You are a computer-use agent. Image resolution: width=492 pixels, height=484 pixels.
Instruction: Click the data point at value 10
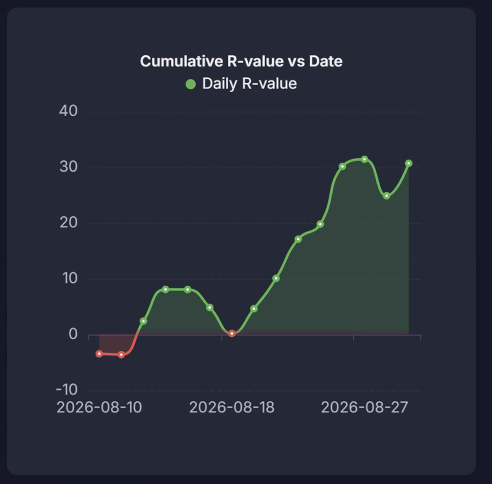pos(276,278)
